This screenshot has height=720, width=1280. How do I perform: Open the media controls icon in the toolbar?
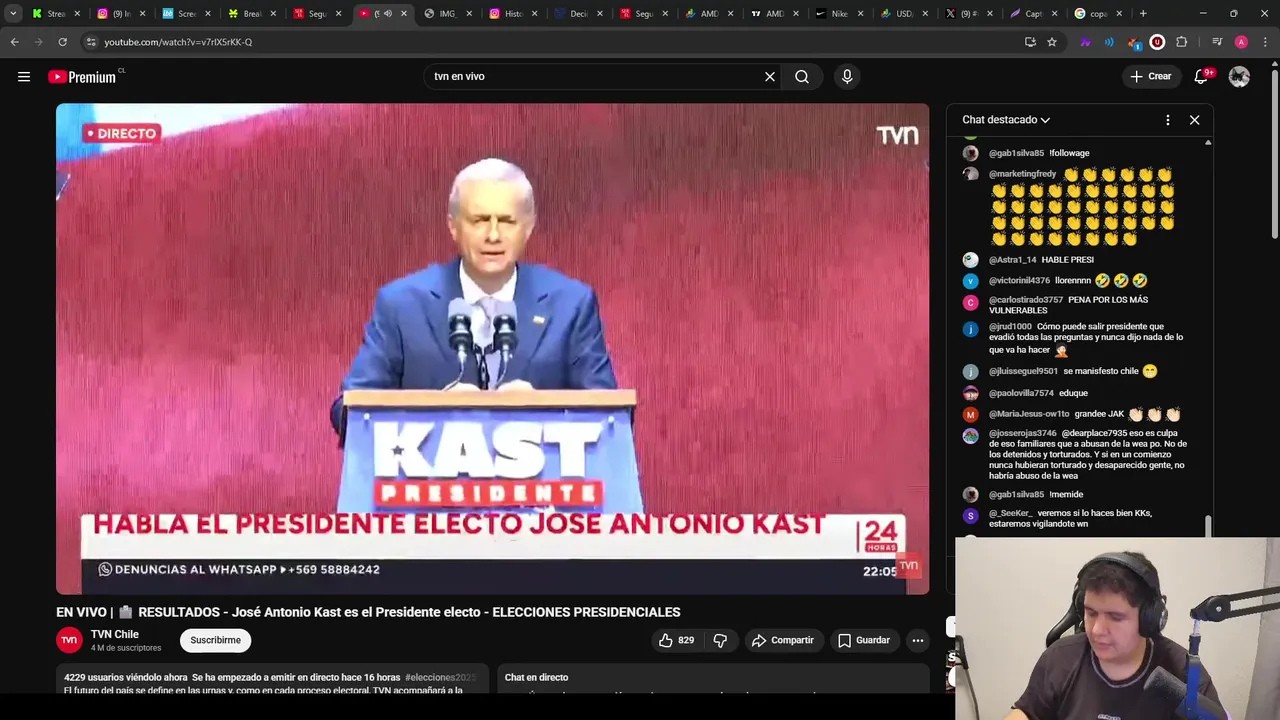click(x=1217, y=42)
